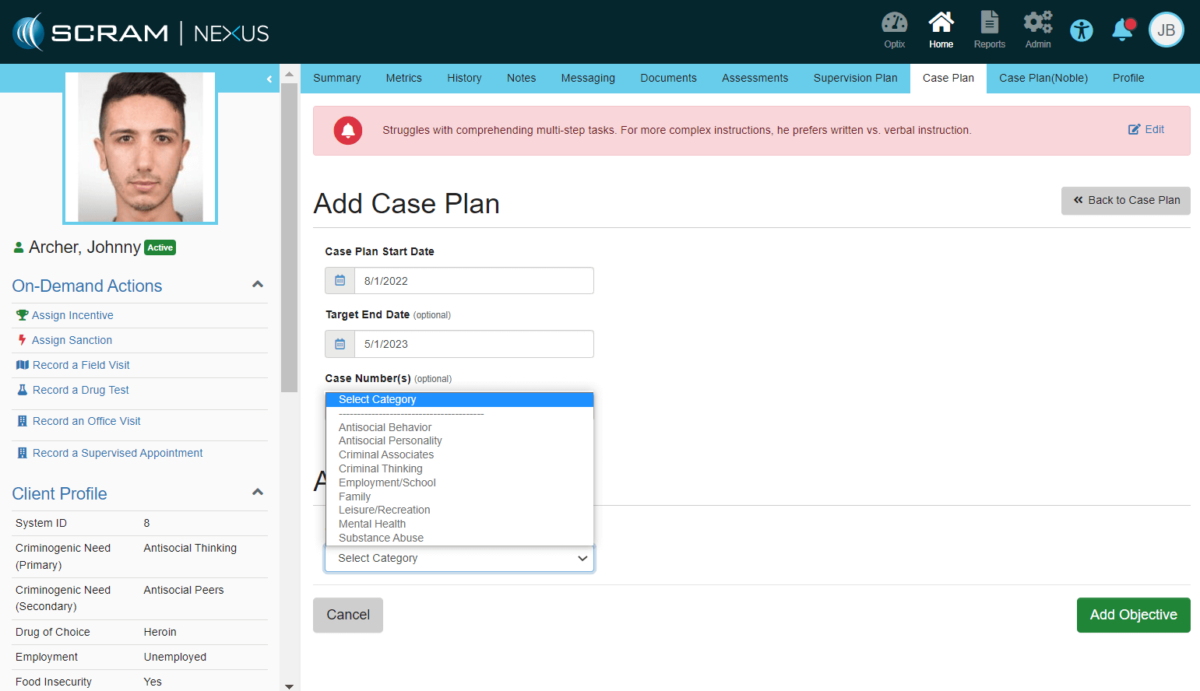This screenshot has width=1200, height=691.
Task: Click the Add Objective button
Action: click(x=1133, y=615)
